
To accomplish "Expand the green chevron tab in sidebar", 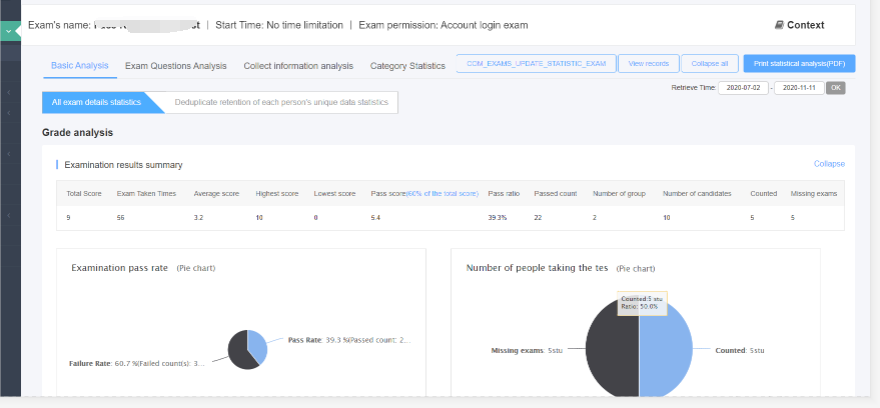I will tap(10, 31).
